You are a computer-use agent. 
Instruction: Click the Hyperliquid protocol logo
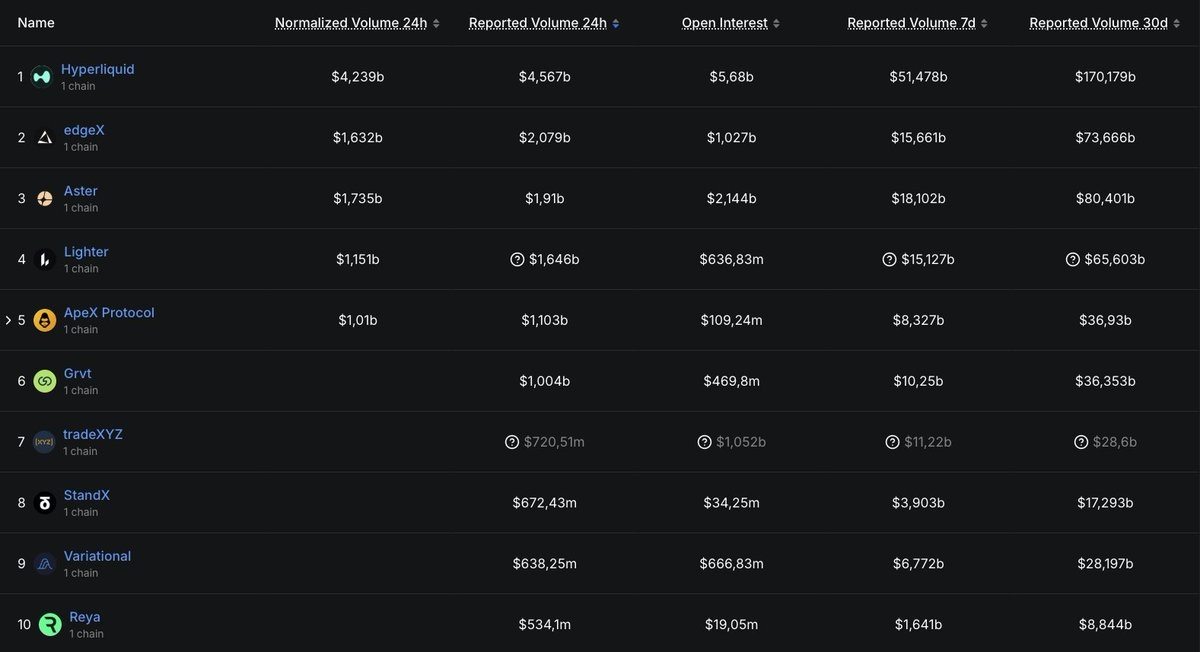coord(41,76)
